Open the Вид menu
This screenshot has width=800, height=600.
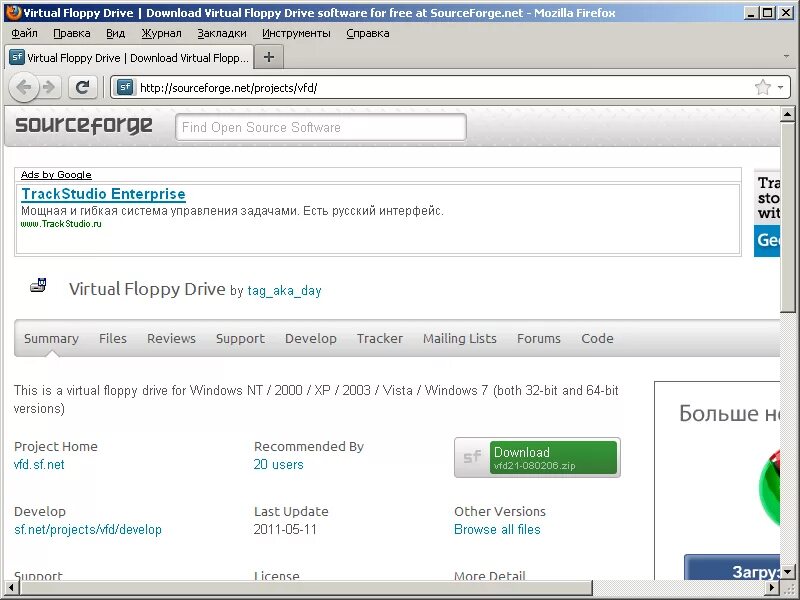(115, 33)
